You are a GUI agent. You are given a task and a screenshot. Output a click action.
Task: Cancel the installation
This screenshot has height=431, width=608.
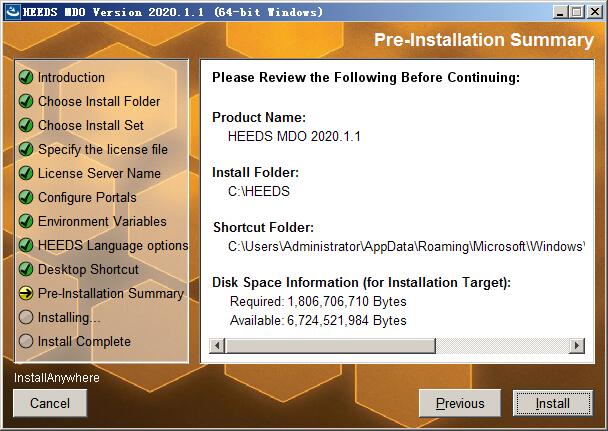click(x=50, y=403)
